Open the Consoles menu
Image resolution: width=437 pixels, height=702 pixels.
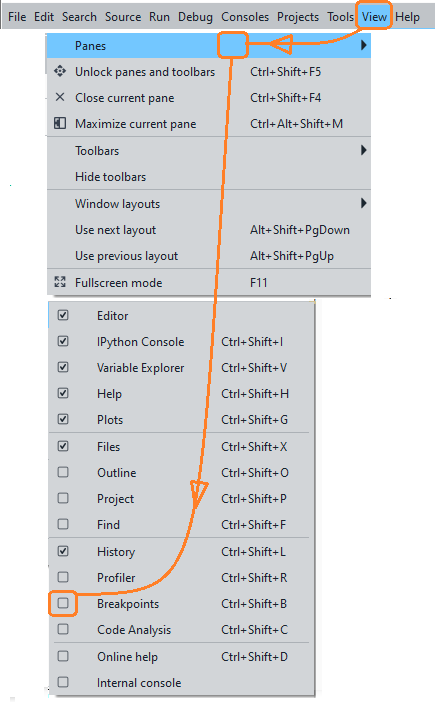click(245, 17)
